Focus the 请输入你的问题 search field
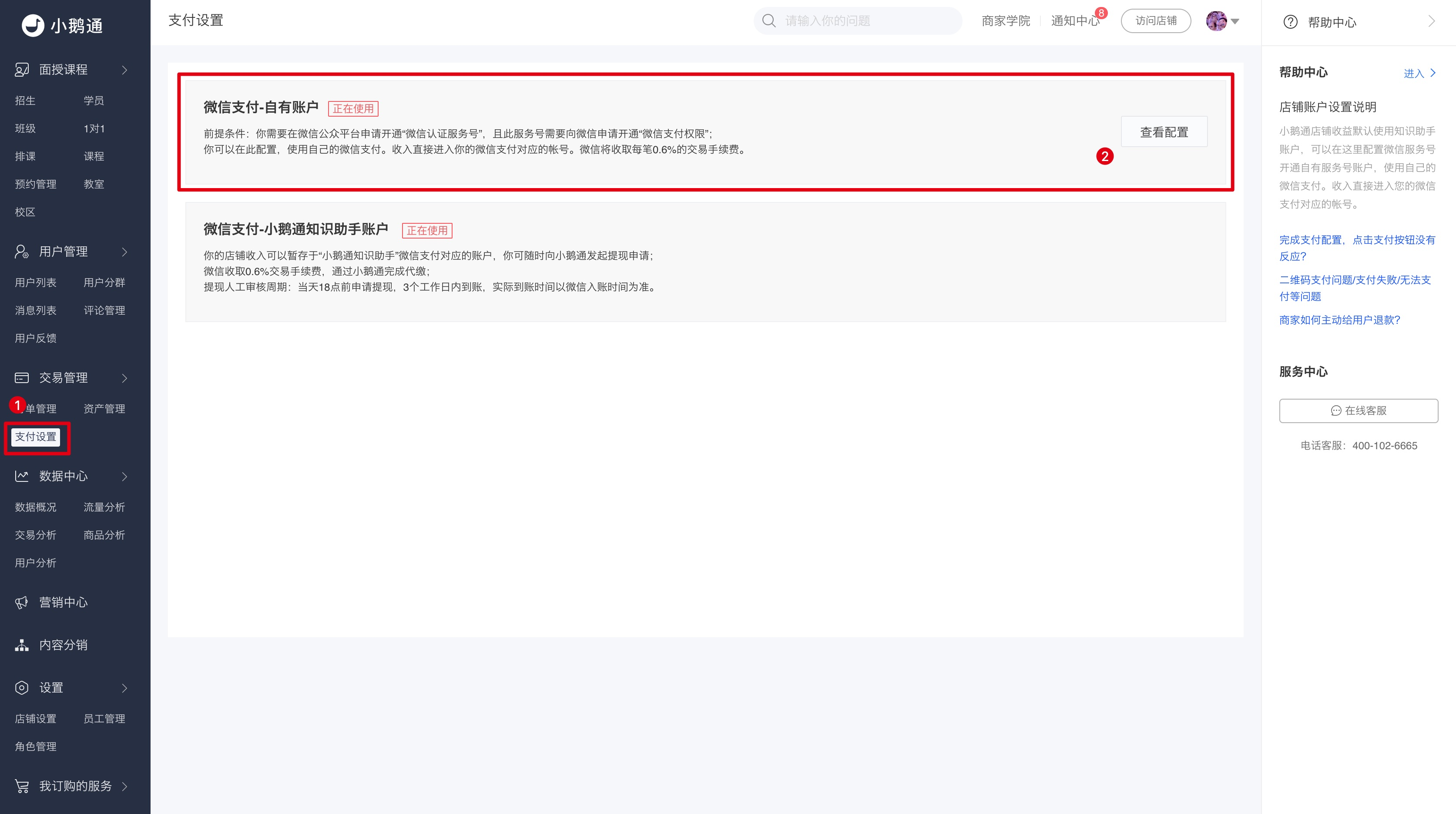The image size is (1456, 814). point(858,21)
